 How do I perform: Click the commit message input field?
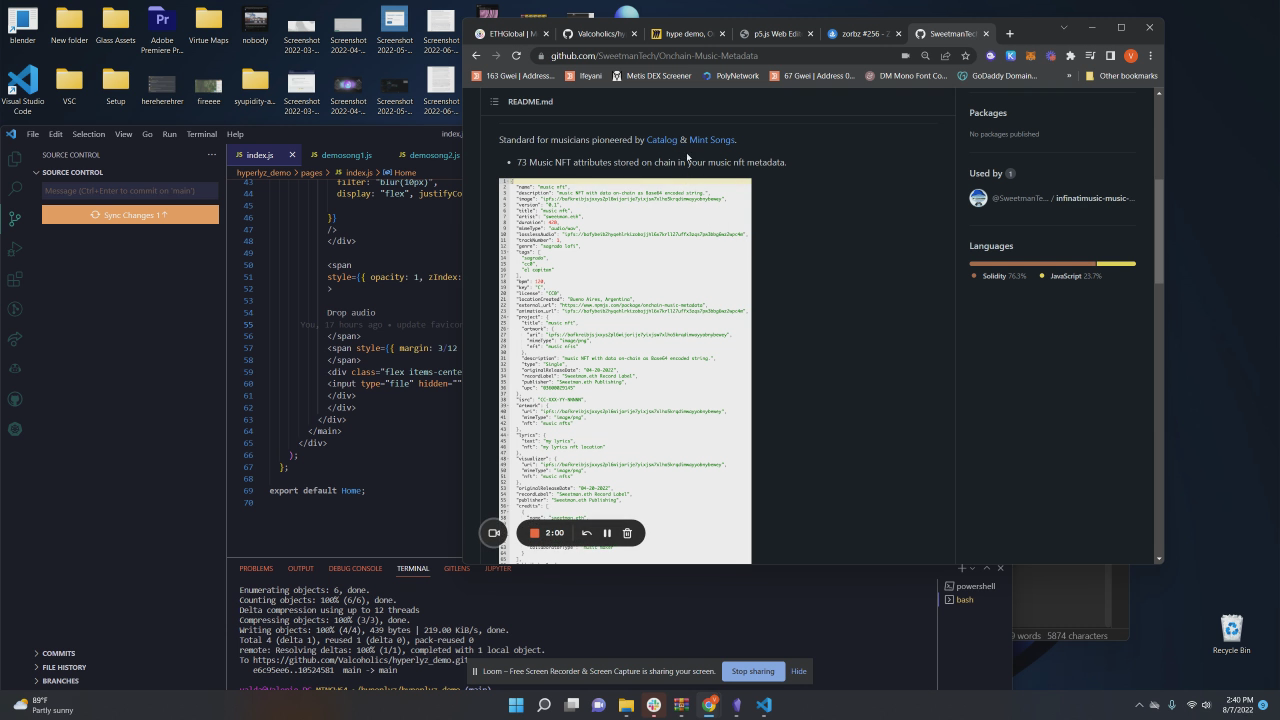tap(130, 191)
